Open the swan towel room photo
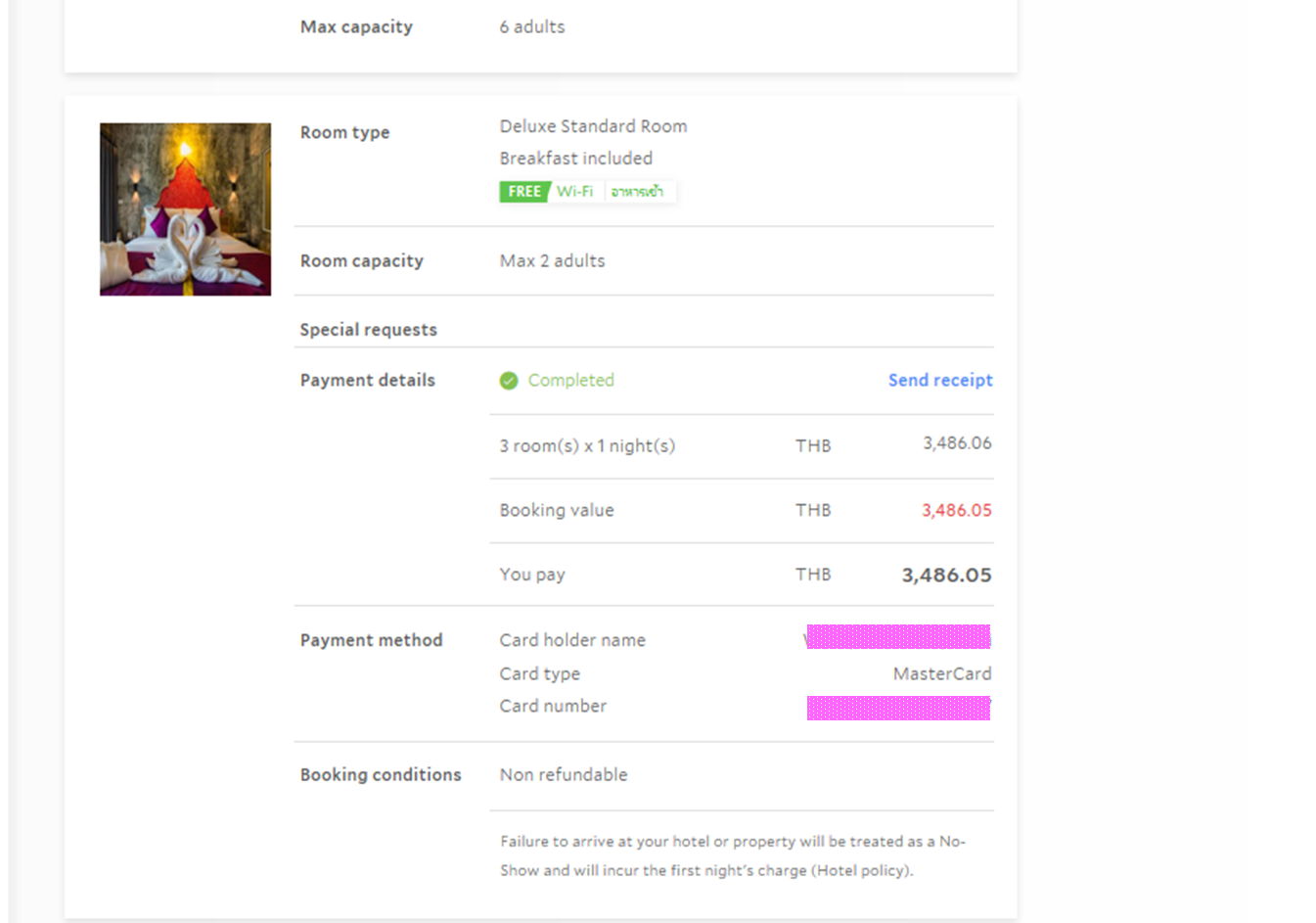 pos(185,208)
